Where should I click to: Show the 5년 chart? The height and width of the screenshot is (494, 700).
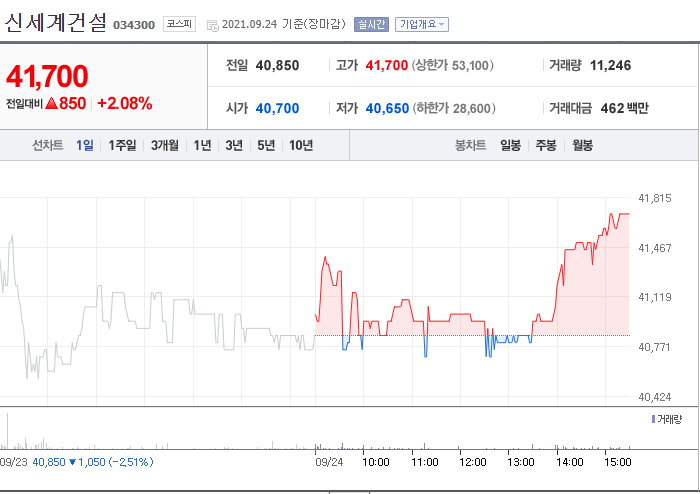click(266, 145)
